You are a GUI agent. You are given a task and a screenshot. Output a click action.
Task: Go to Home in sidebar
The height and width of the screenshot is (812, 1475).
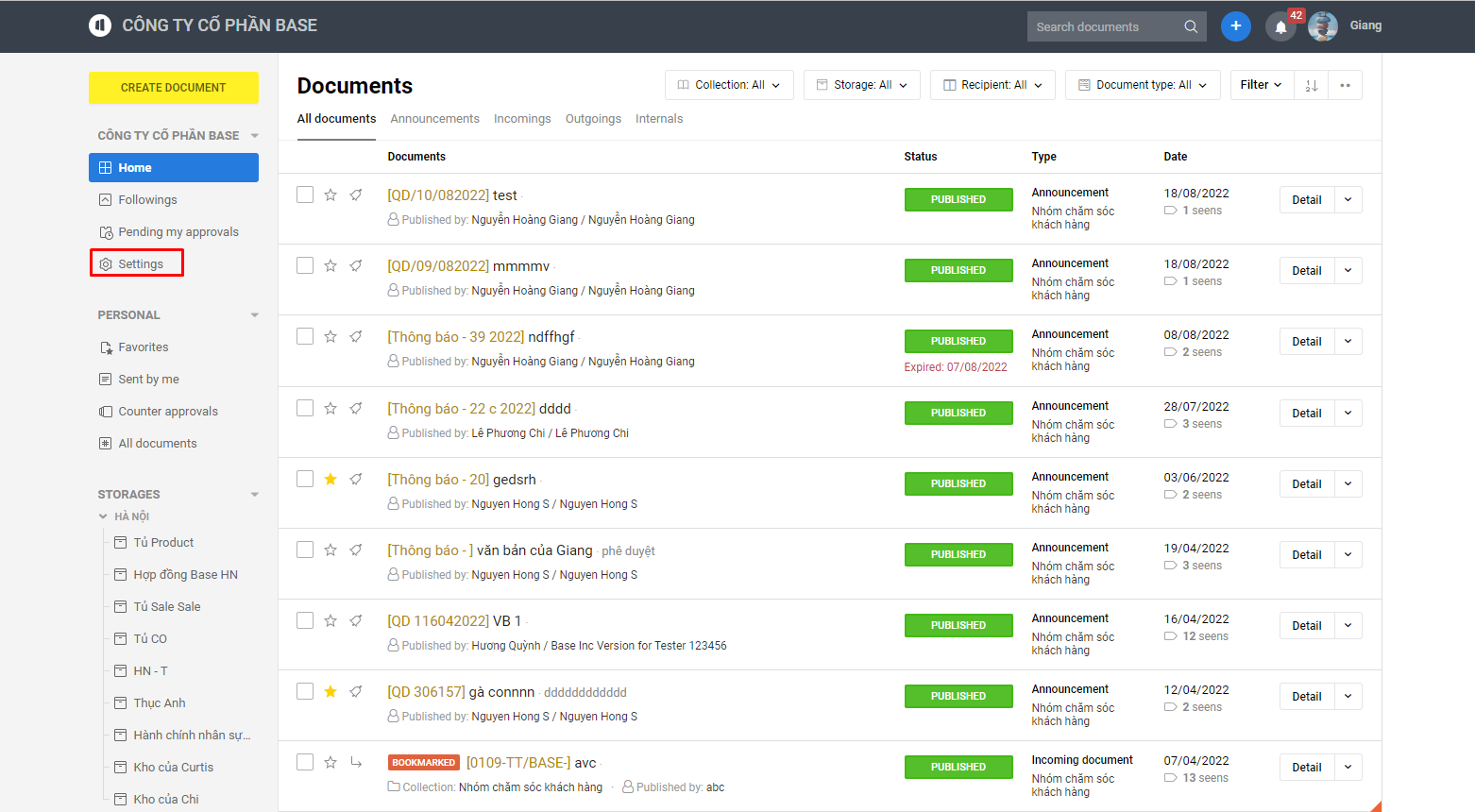[x=174, y=167]
